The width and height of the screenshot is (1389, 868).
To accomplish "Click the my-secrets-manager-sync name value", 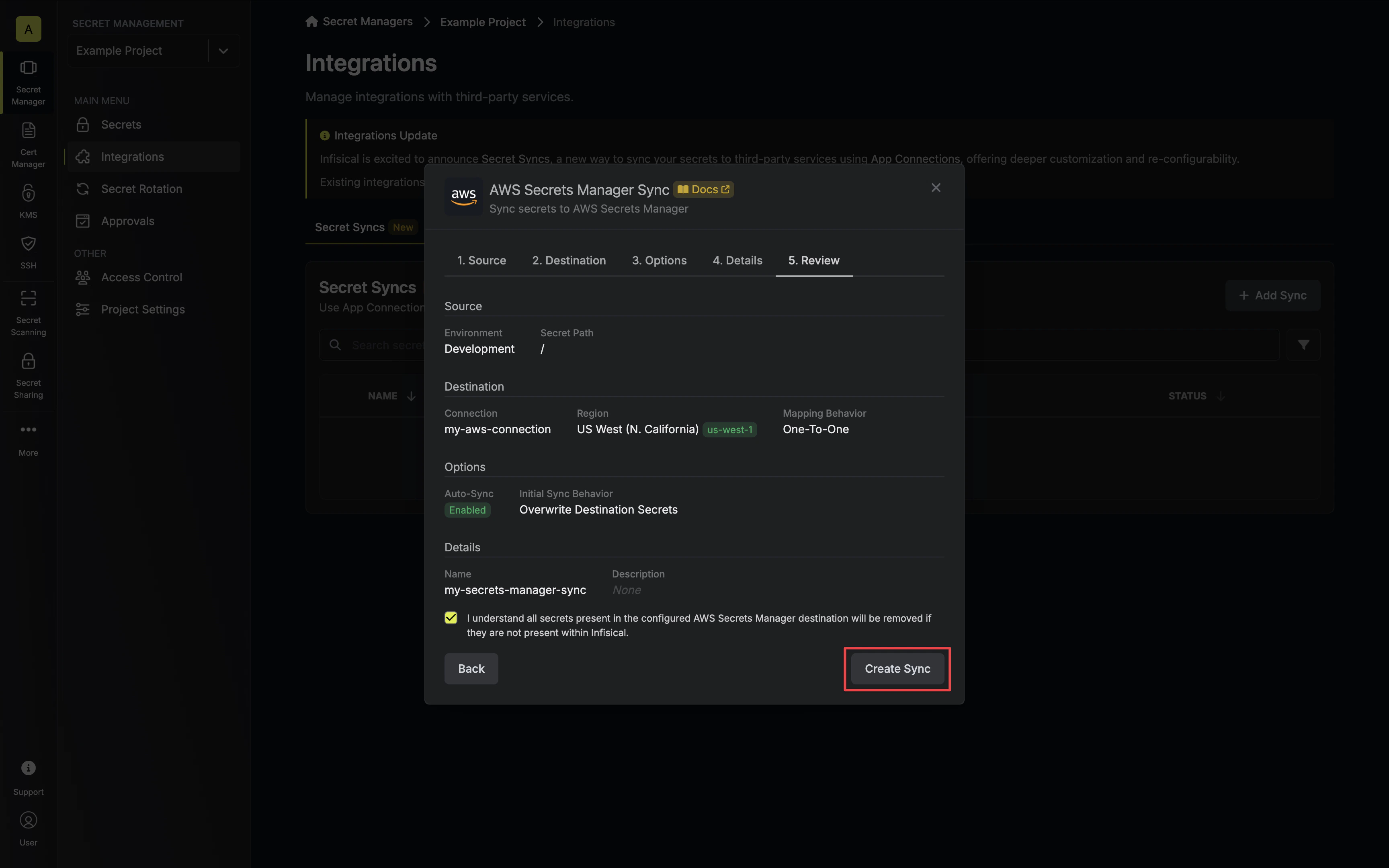I will pyautogui.click(x=515, y=590).
